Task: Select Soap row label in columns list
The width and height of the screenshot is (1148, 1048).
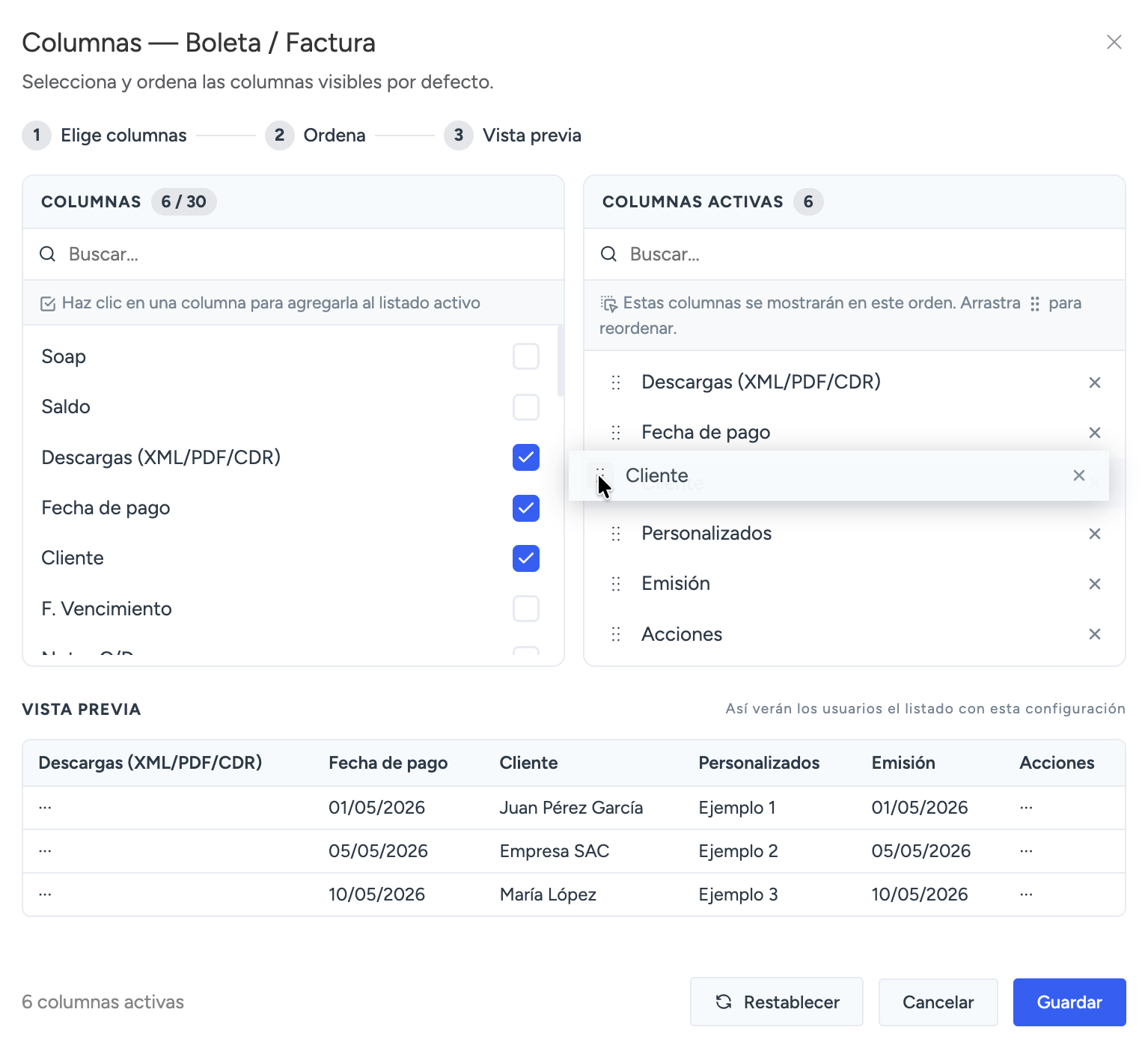Action: [64, 356]
